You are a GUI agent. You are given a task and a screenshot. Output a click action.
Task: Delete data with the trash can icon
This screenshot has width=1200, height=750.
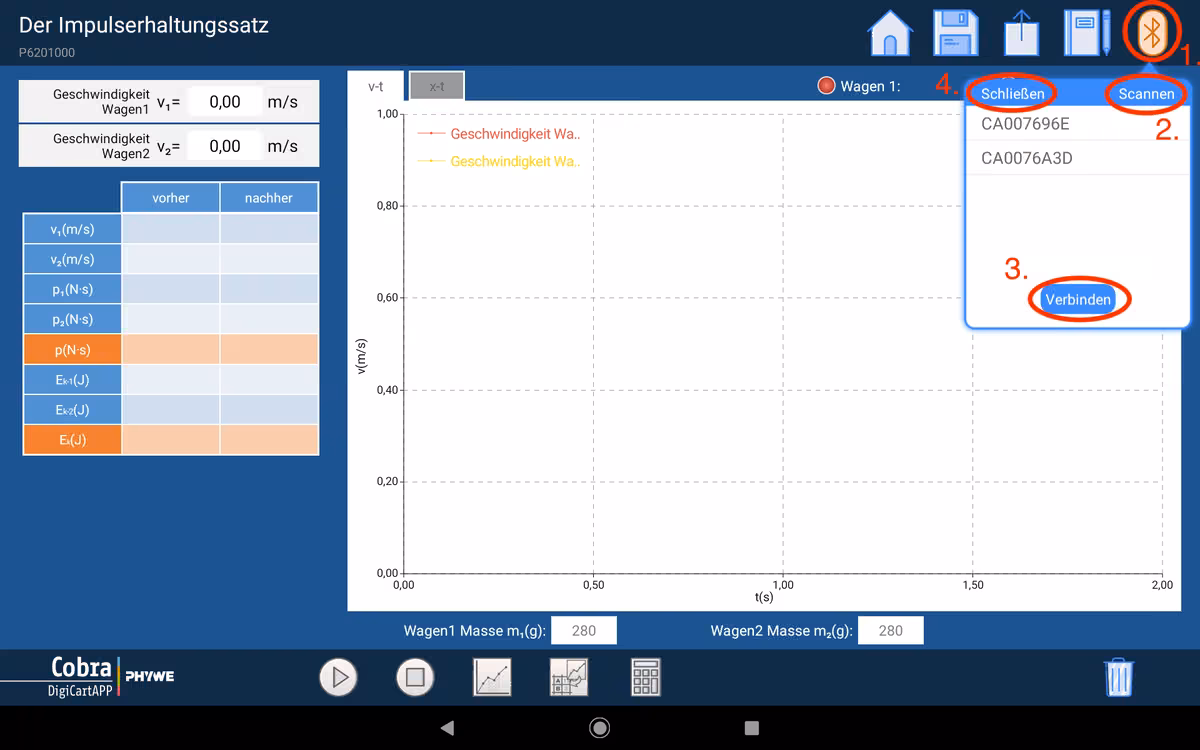coord(1118,677)
